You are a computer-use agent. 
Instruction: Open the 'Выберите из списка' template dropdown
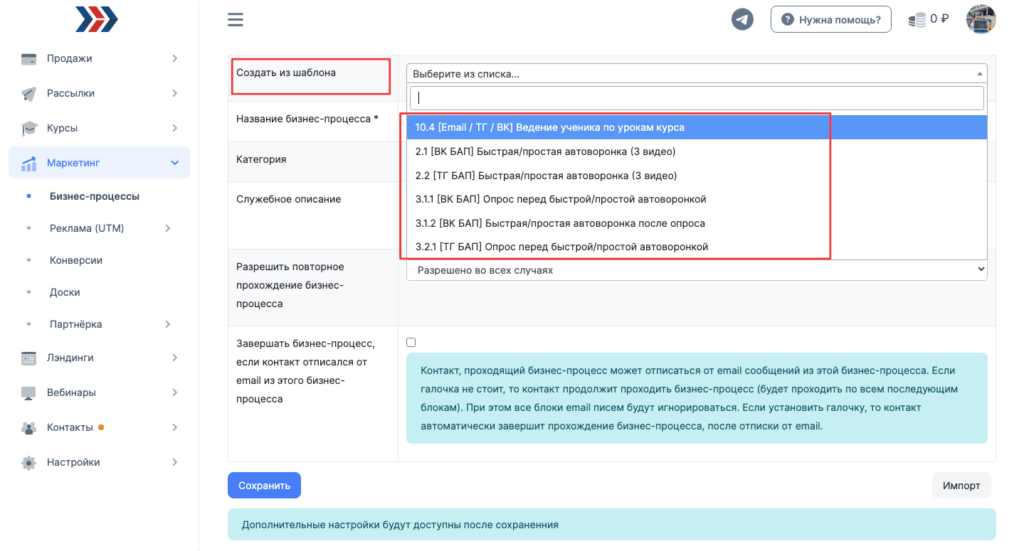click(696, 73)
